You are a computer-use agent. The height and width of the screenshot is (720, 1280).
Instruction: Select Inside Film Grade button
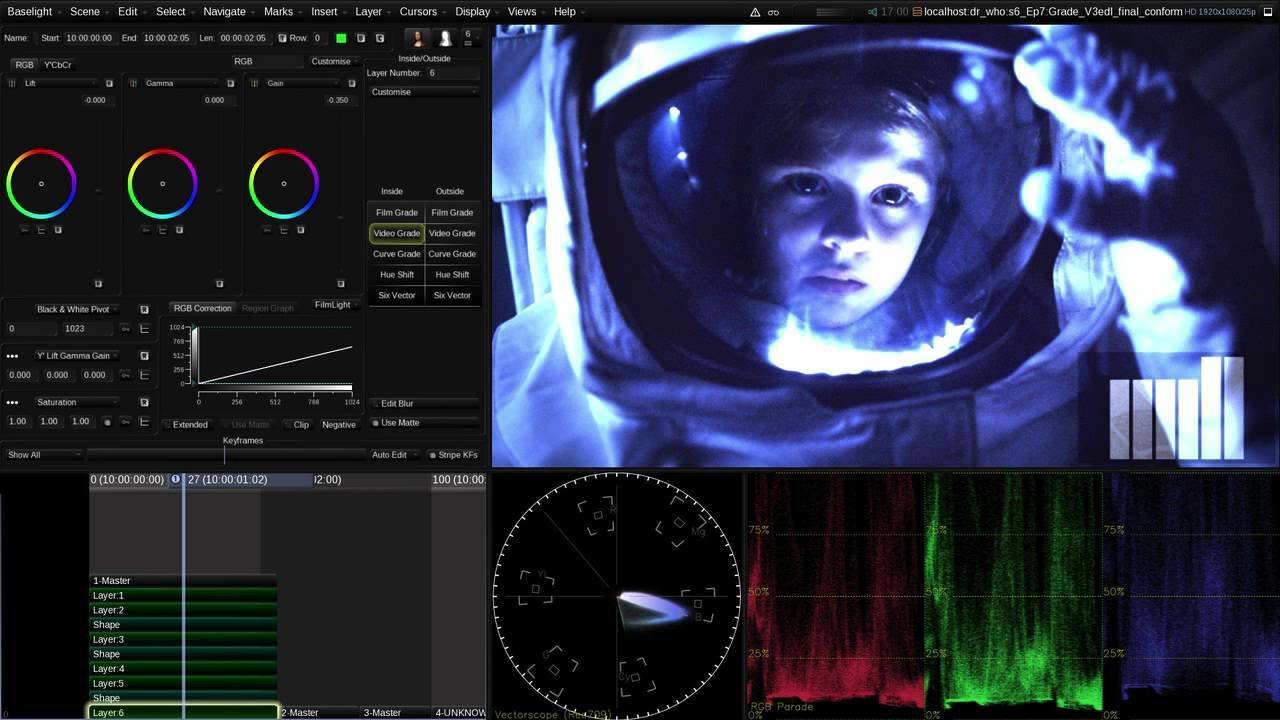pos(397,213)
